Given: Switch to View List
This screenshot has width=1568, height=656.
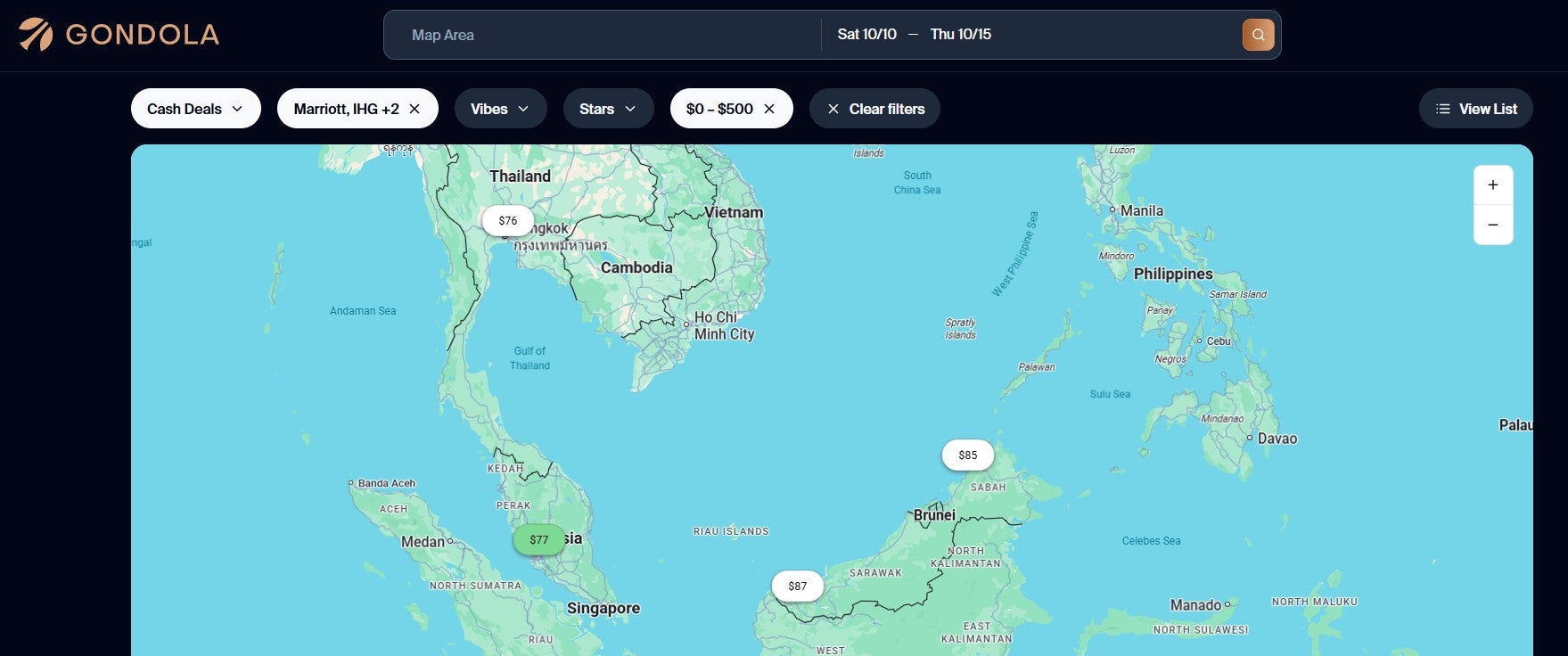Looking at the screenshot, I should click(1475, 109).
